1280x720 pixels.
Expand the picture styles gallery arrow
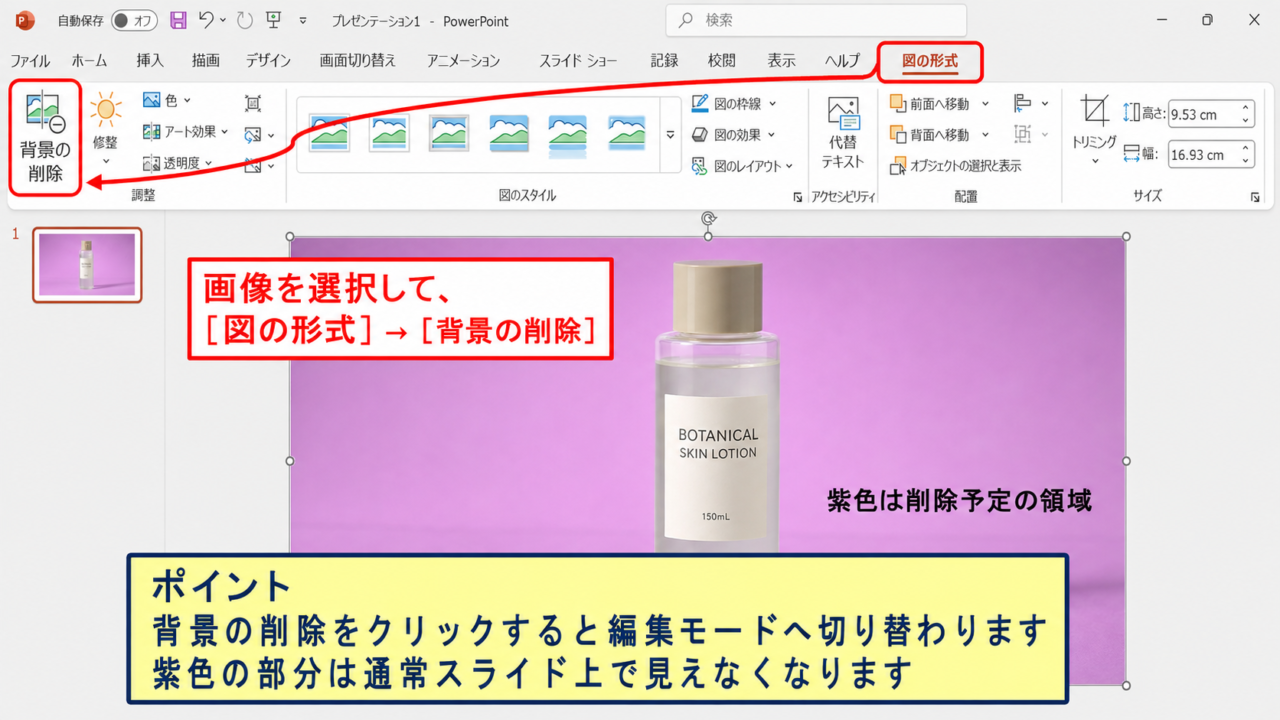click(x=670, y=134)
